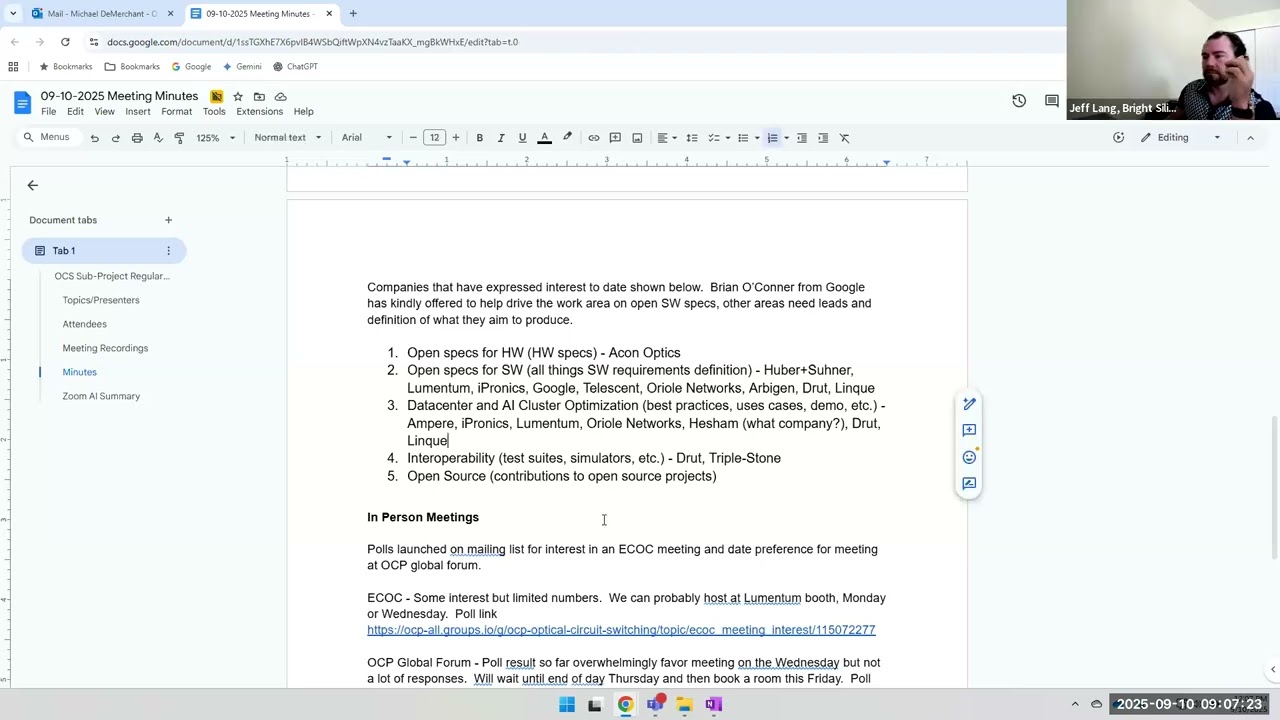Open line and paragraph spacing

tap(691, 138)
